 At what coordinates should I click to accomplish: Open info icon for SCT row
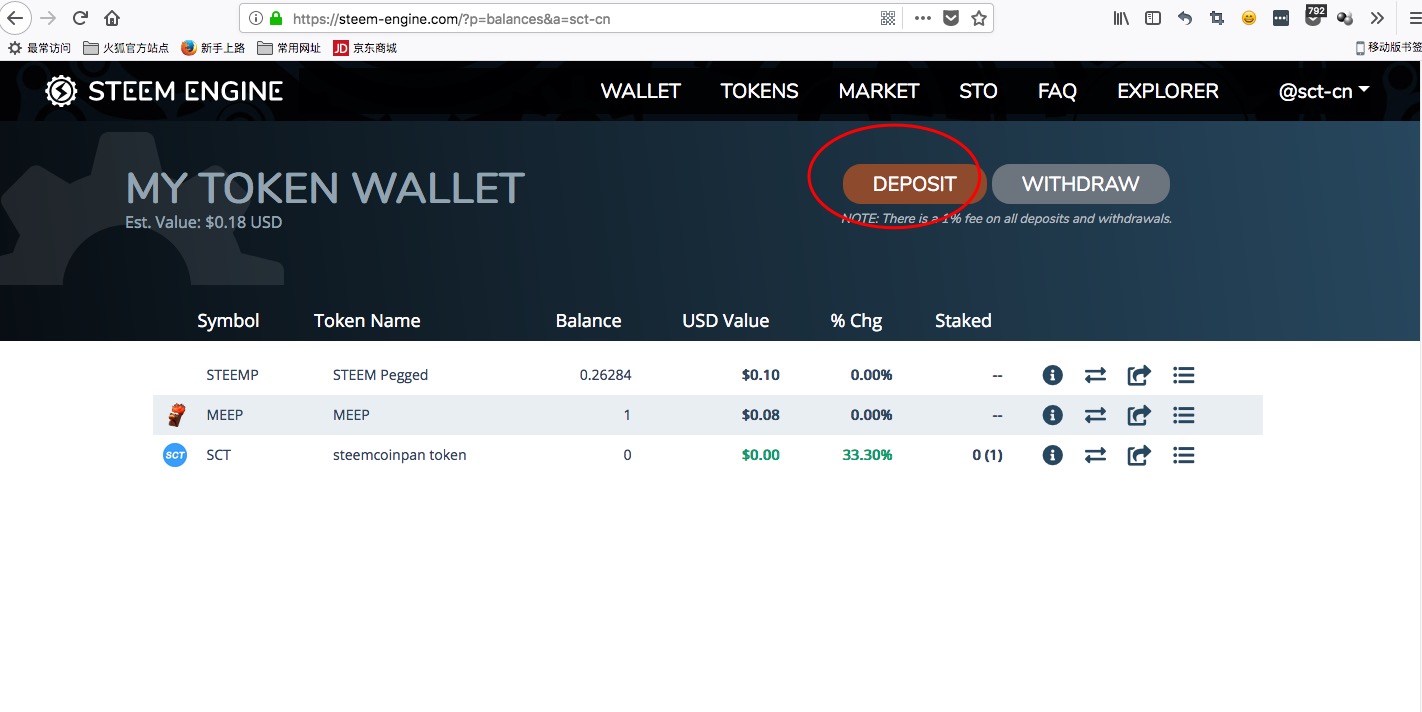(1052, 455)
